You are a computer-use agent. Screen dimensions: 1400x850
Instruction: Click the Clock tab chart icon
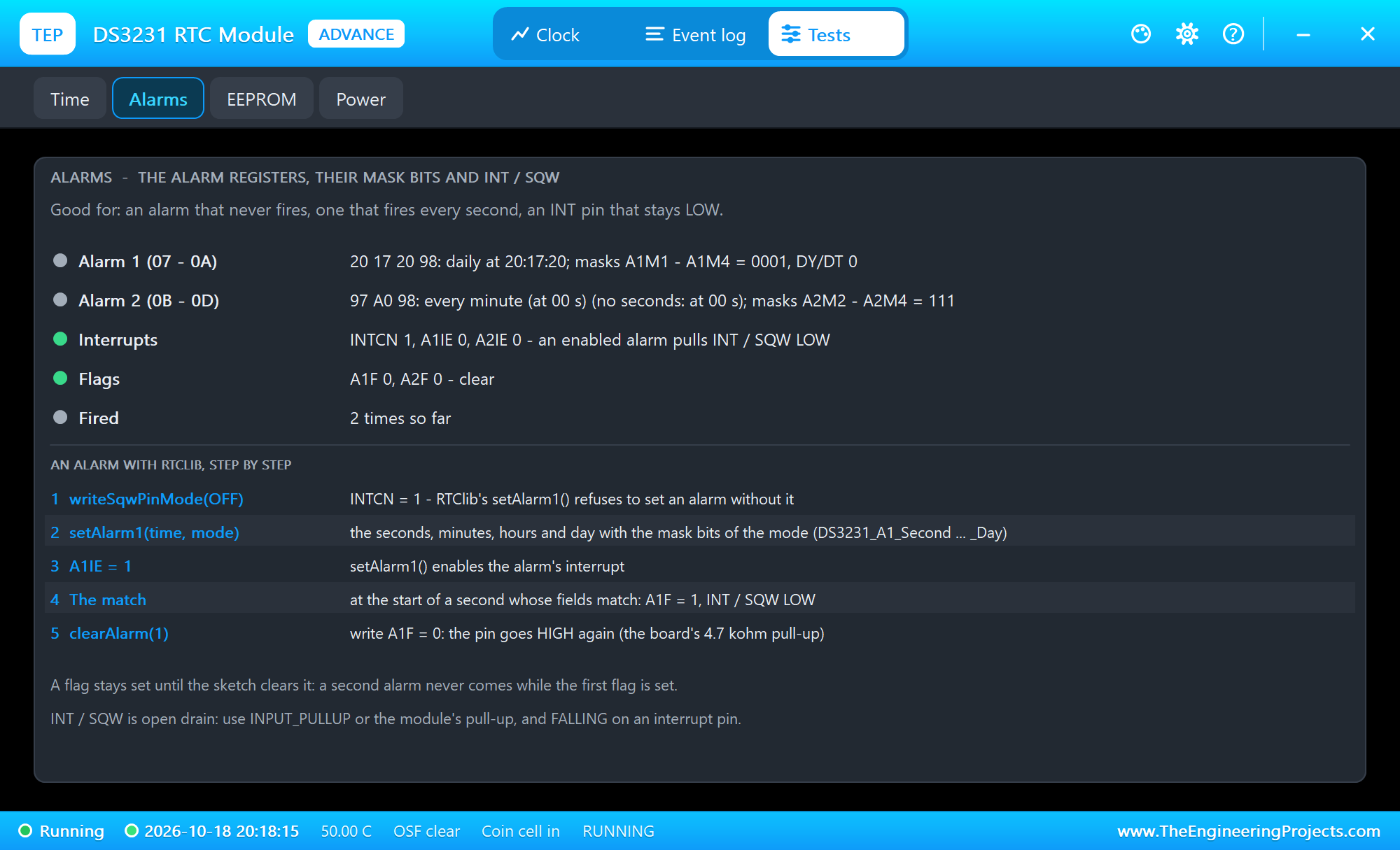pyautogui.click(x=519, y=34)
